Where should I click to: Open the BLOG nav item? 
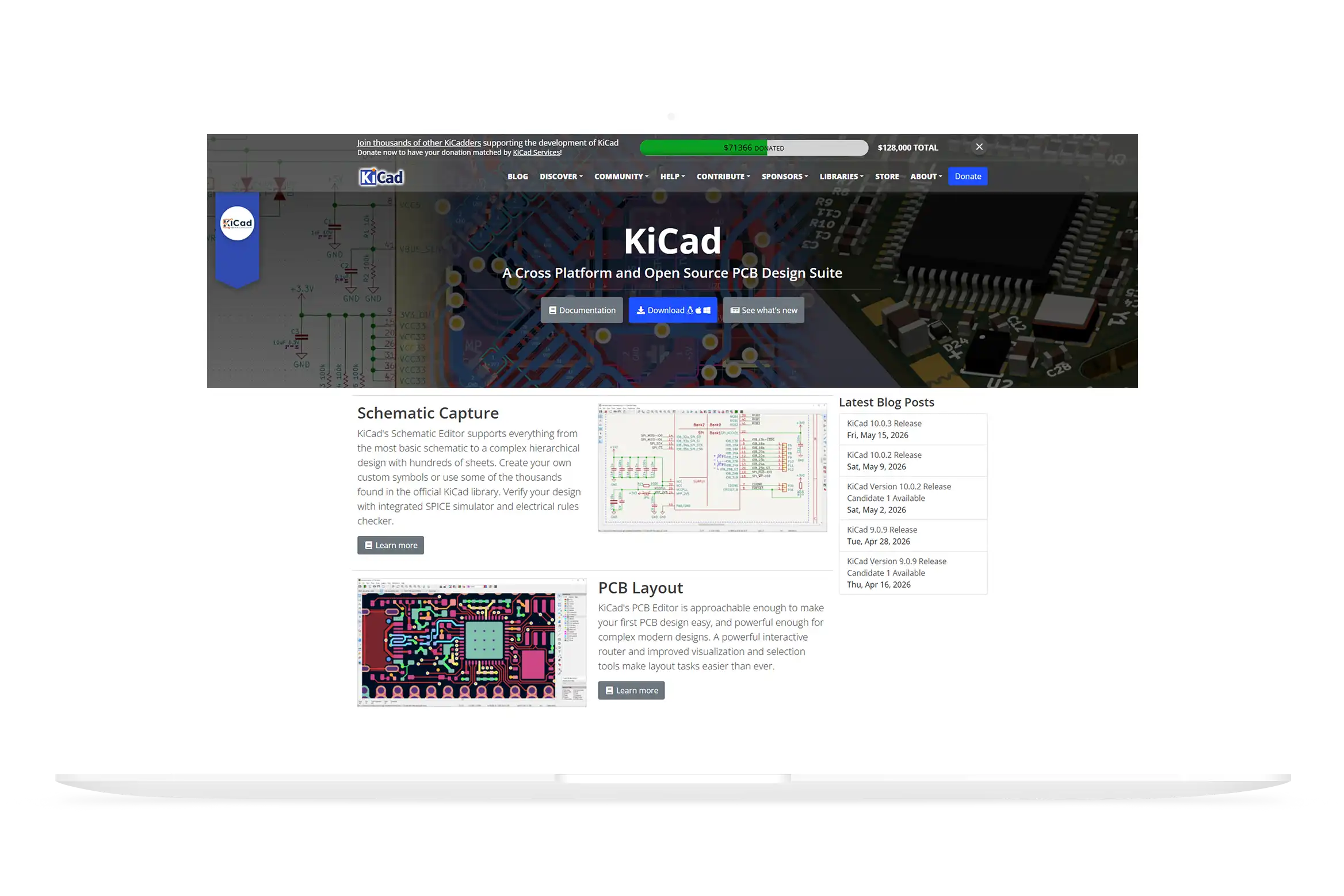(x=517, y=177)
